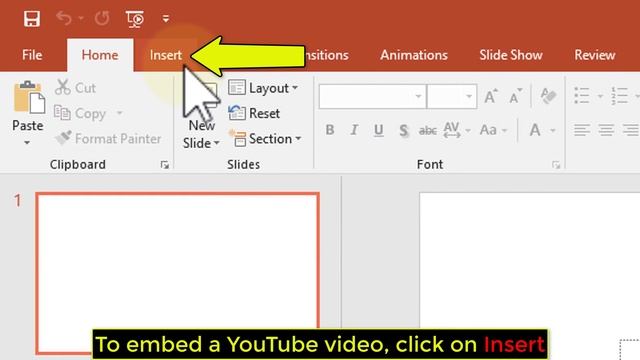Open the New Slide dropdown

[x=201, y=143]
